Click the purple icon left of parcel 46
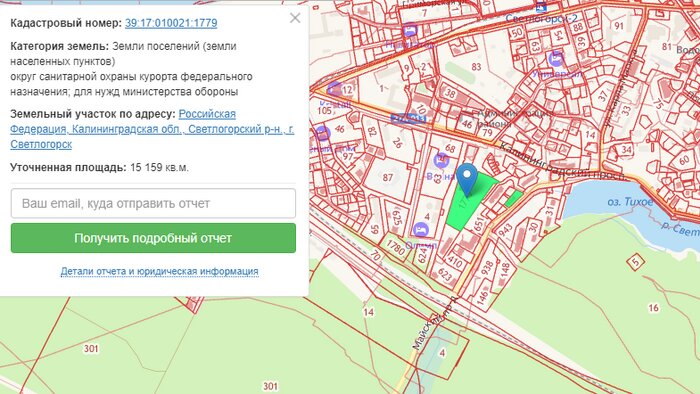Screen dimensions: 700x394 click(x=322, y=133)
